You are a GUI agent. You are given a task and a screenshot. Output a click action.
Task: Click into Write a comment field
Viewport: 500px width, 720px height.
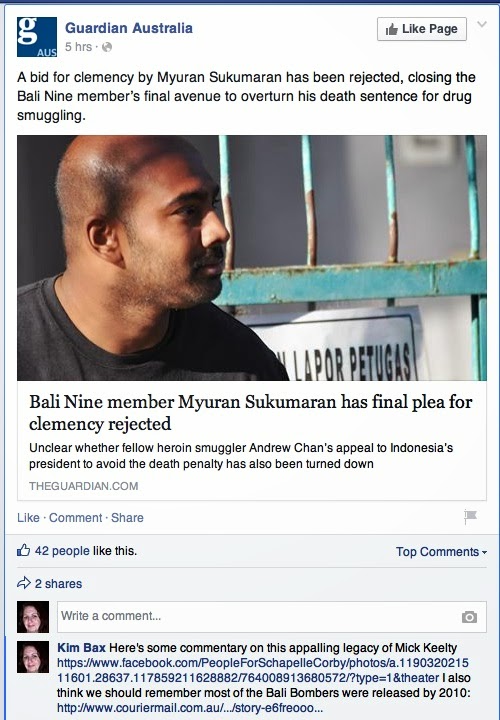click(x=271, y=617)
